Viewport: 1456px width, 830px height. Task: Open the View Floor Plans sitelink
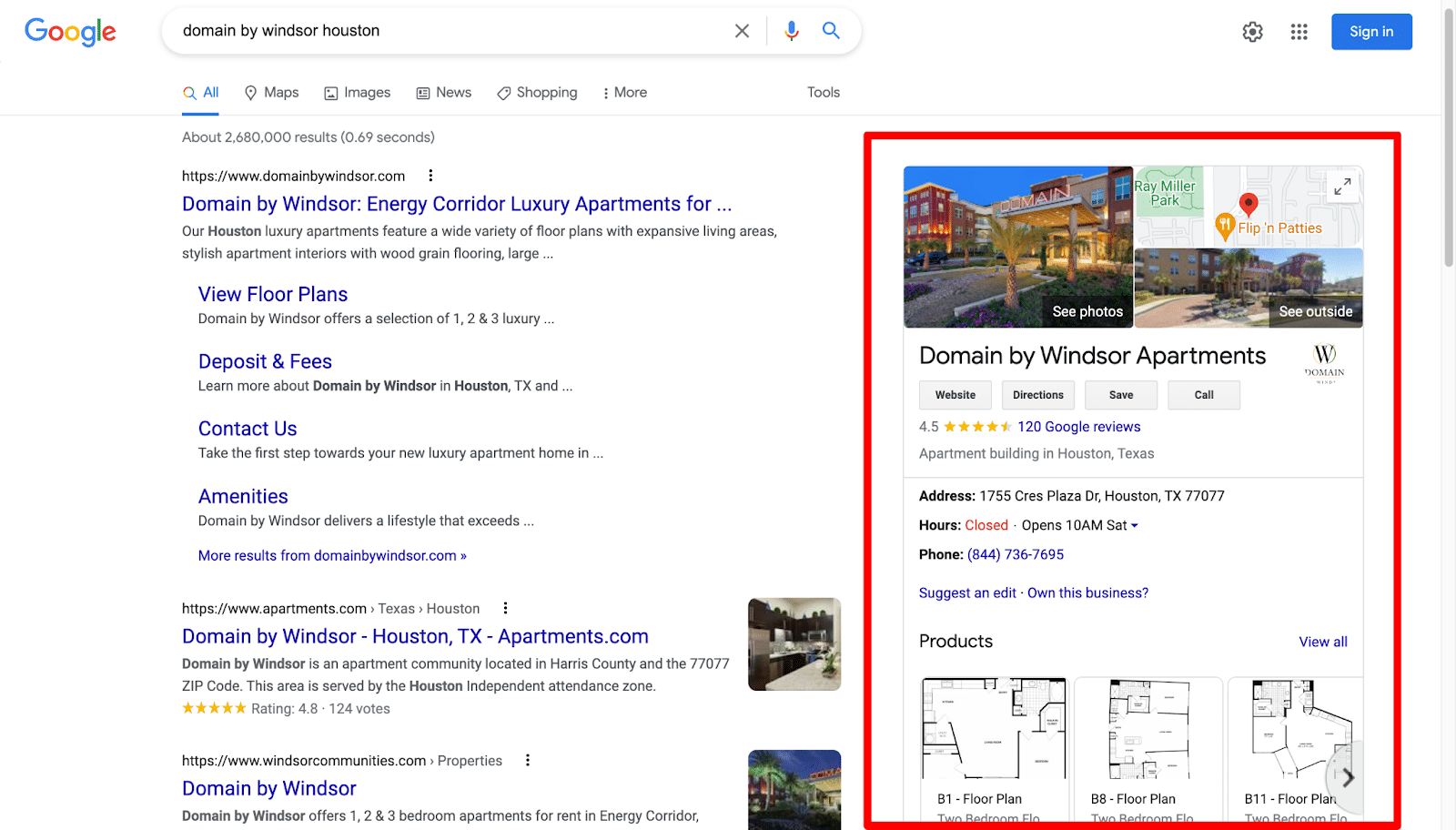tap(273, 294)
